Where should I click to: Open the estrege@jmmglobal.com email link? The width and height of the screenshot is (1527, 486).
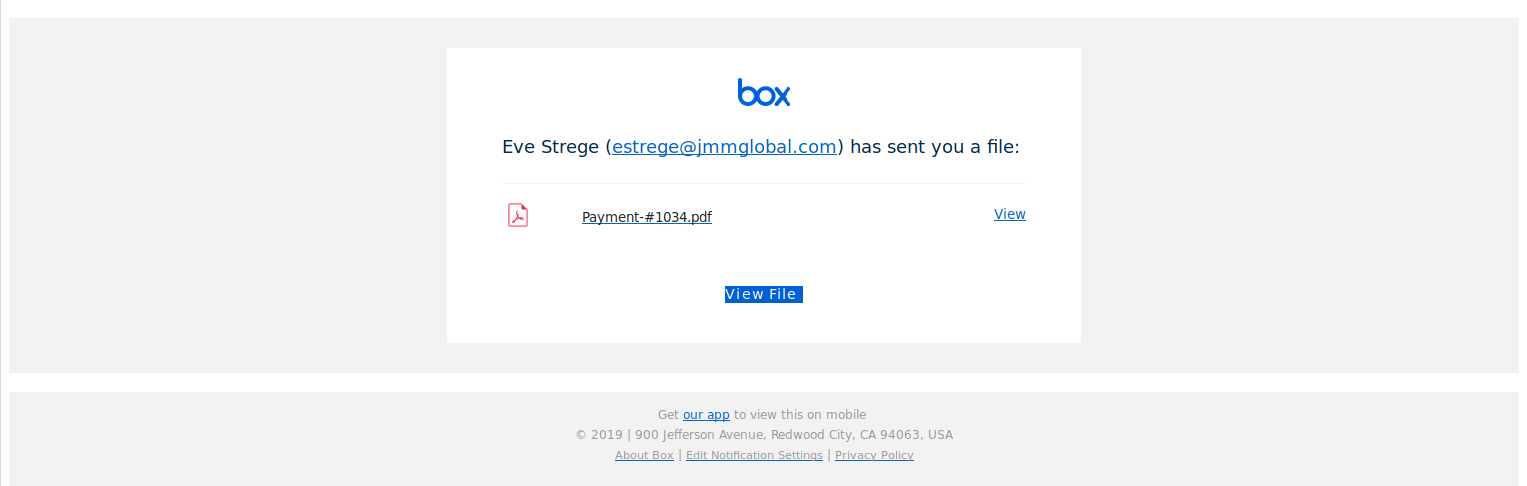point(724,147)
